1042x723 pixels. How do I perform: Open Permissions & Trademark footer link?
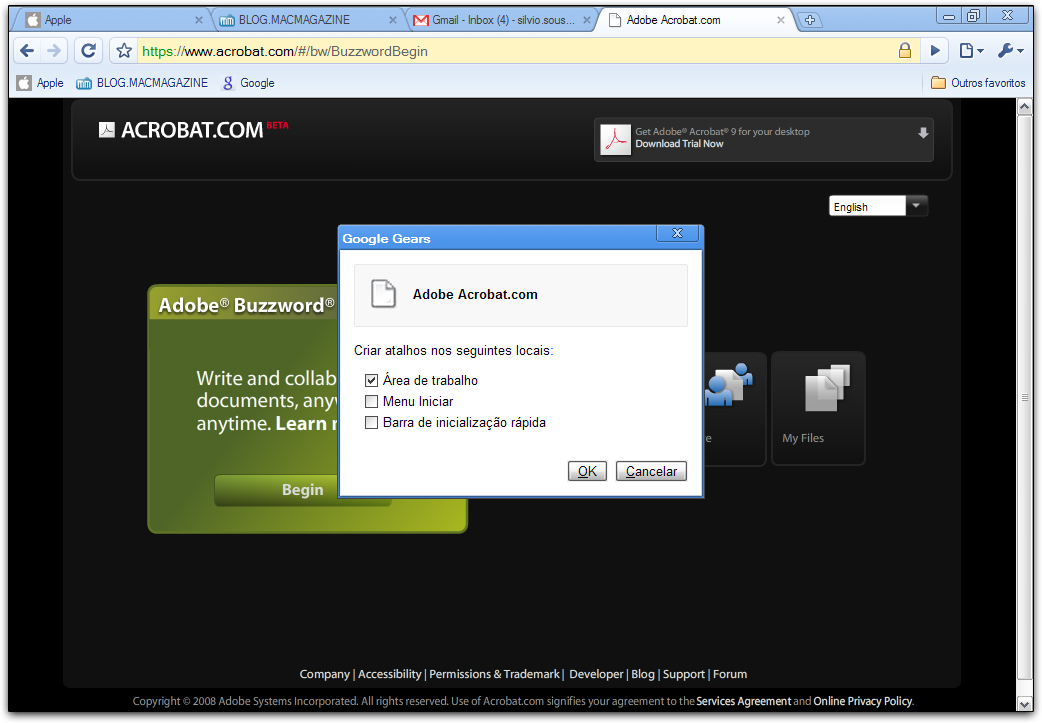(494, 674)
